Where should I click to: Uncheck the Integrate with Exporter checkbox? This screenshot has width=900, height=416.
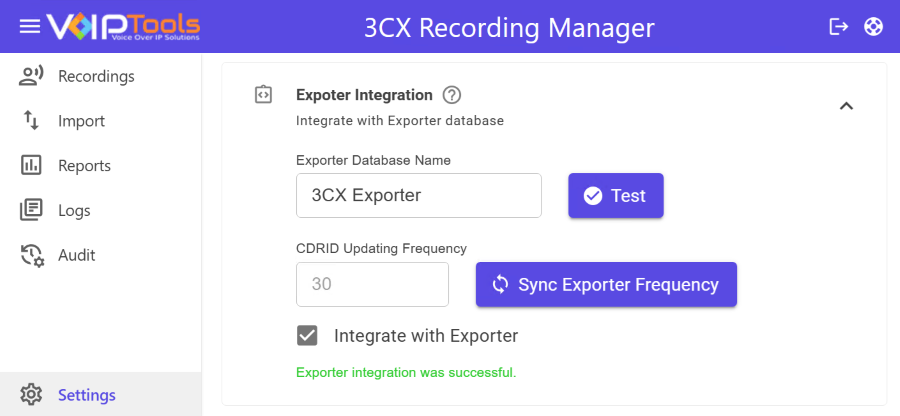[308, 336]
